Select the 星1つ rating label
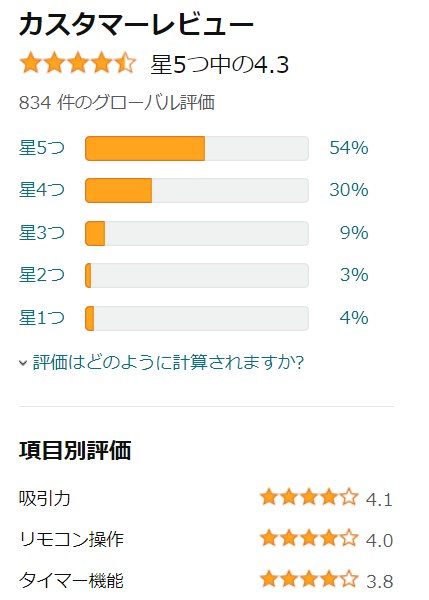The height and width of the screenshot is (600, 429). (x=42, y=318)
